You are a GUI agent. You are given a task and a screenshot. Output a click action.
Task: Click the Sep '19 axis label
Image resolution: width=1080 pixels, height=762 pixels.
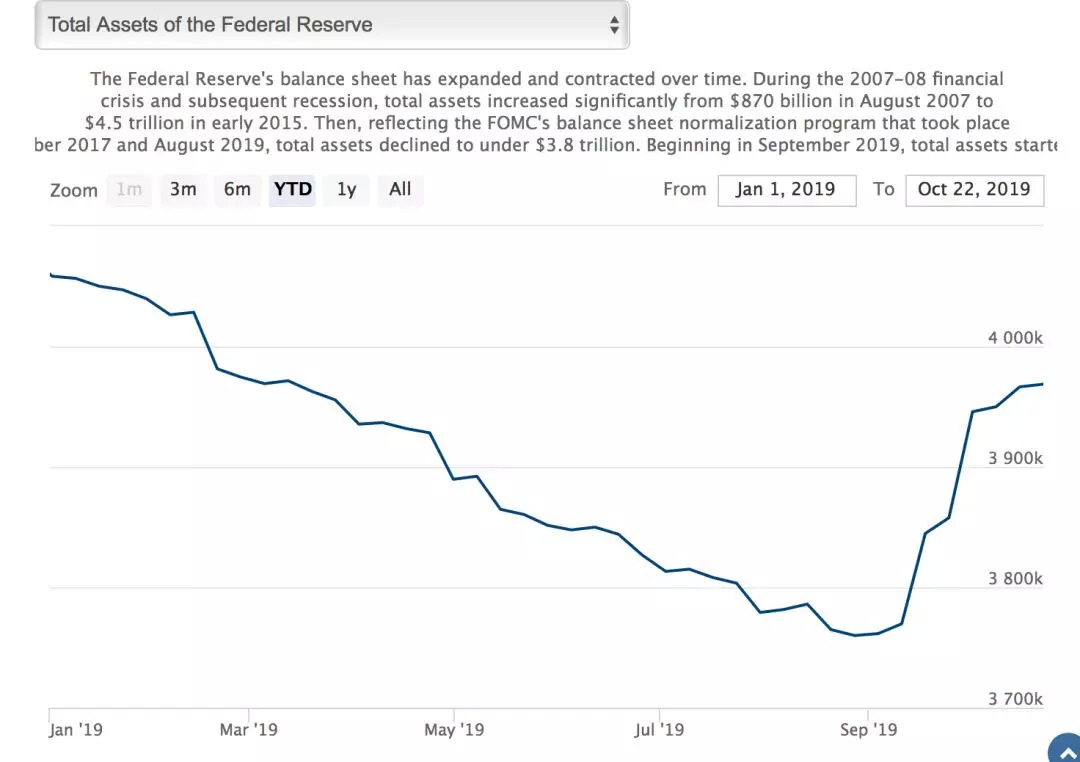tap(869, 730)
